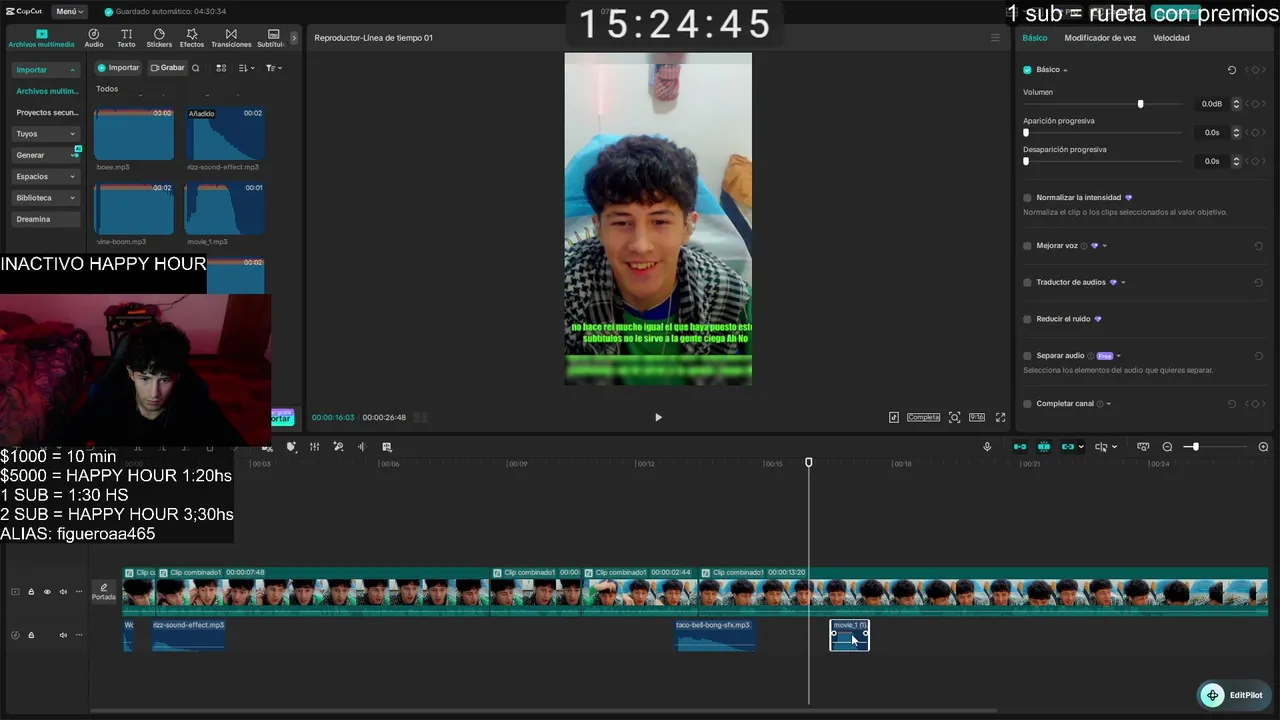The width and height of the screenshot is (1280, 720).
Task: Toggle timeline auto snapping
Action: coord(1044,447)
